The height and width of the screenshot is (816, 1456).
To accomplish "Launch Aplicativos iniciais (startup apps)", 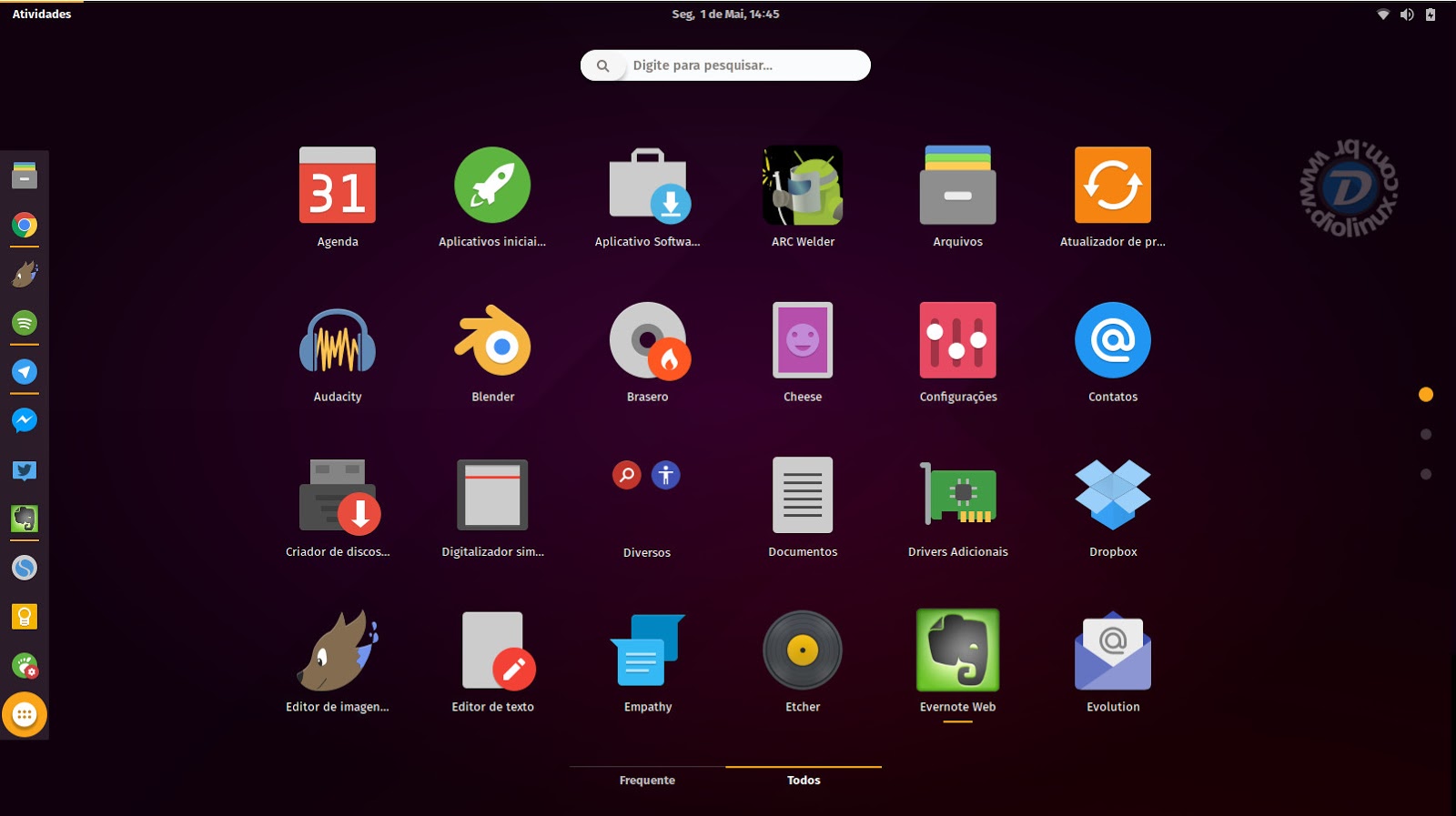I will tap(492, 186).
